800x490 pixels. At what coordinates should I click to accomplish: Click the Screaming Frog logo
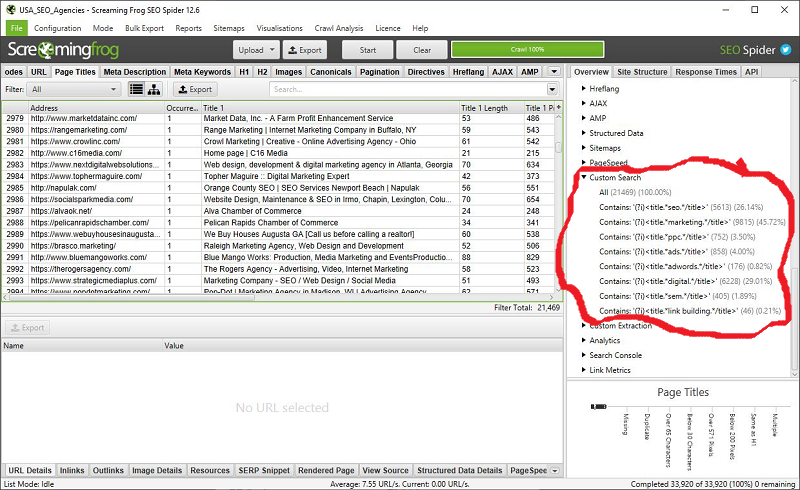[x=63, y=50]
